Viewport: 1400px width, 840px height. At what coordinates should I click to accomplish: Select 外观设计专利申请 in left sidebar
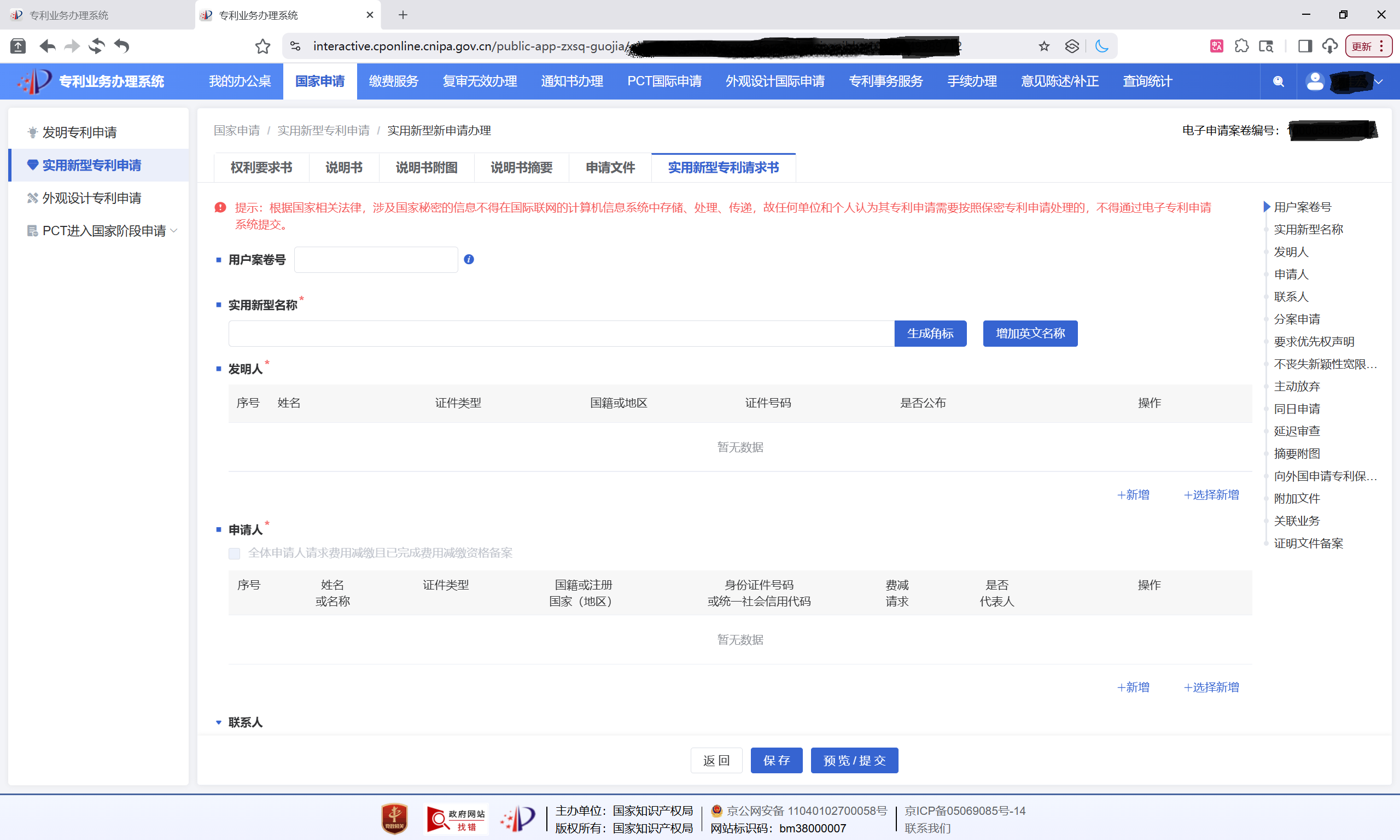92,198
